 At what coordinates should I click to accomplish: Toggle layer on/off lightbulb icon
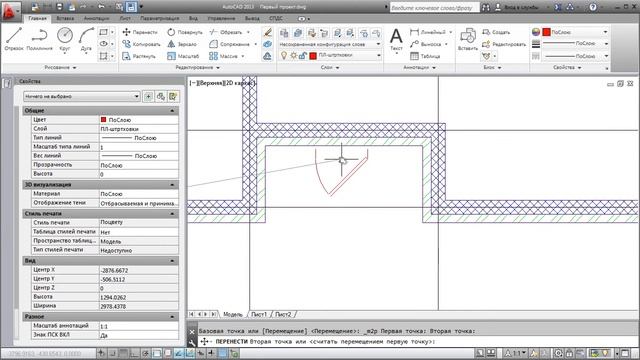tap(284, 56)
